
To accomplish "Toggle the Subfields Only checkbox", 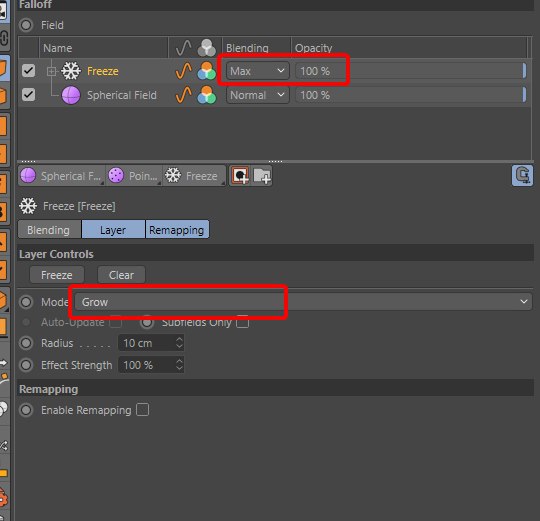I will coord(242,322).
